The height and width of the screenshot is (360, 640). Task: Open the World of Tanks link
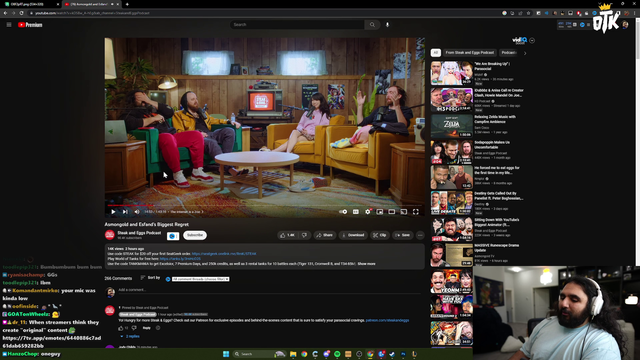[x=180, y=259]
